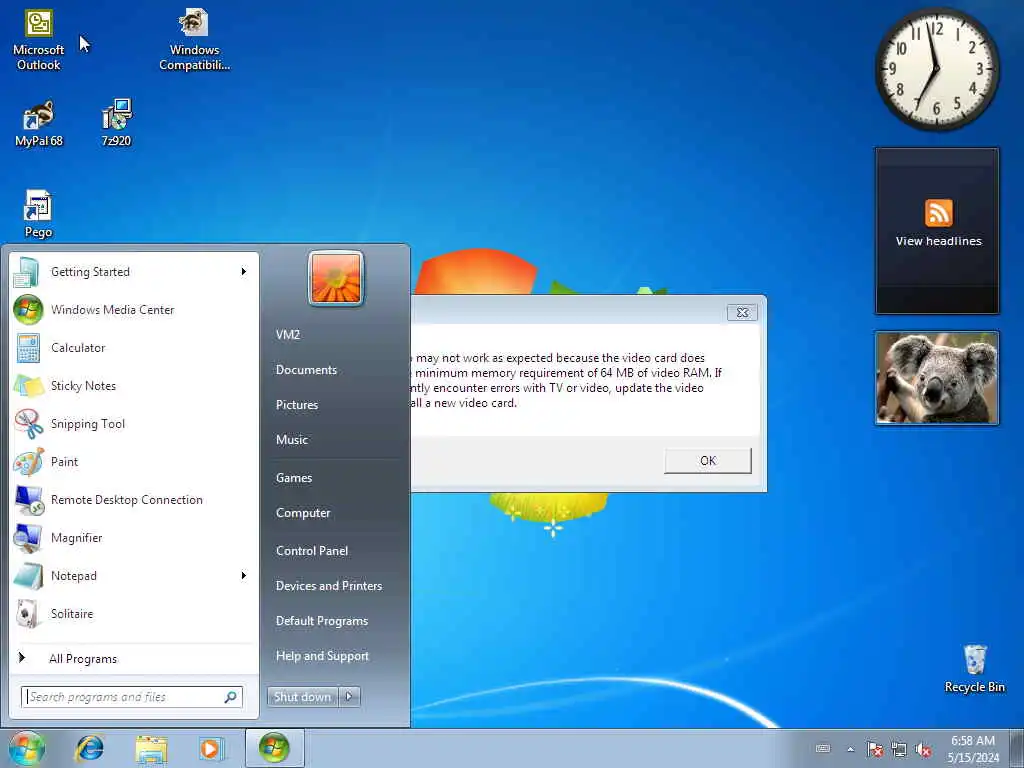Select the 7z920 installer icon

116,123
